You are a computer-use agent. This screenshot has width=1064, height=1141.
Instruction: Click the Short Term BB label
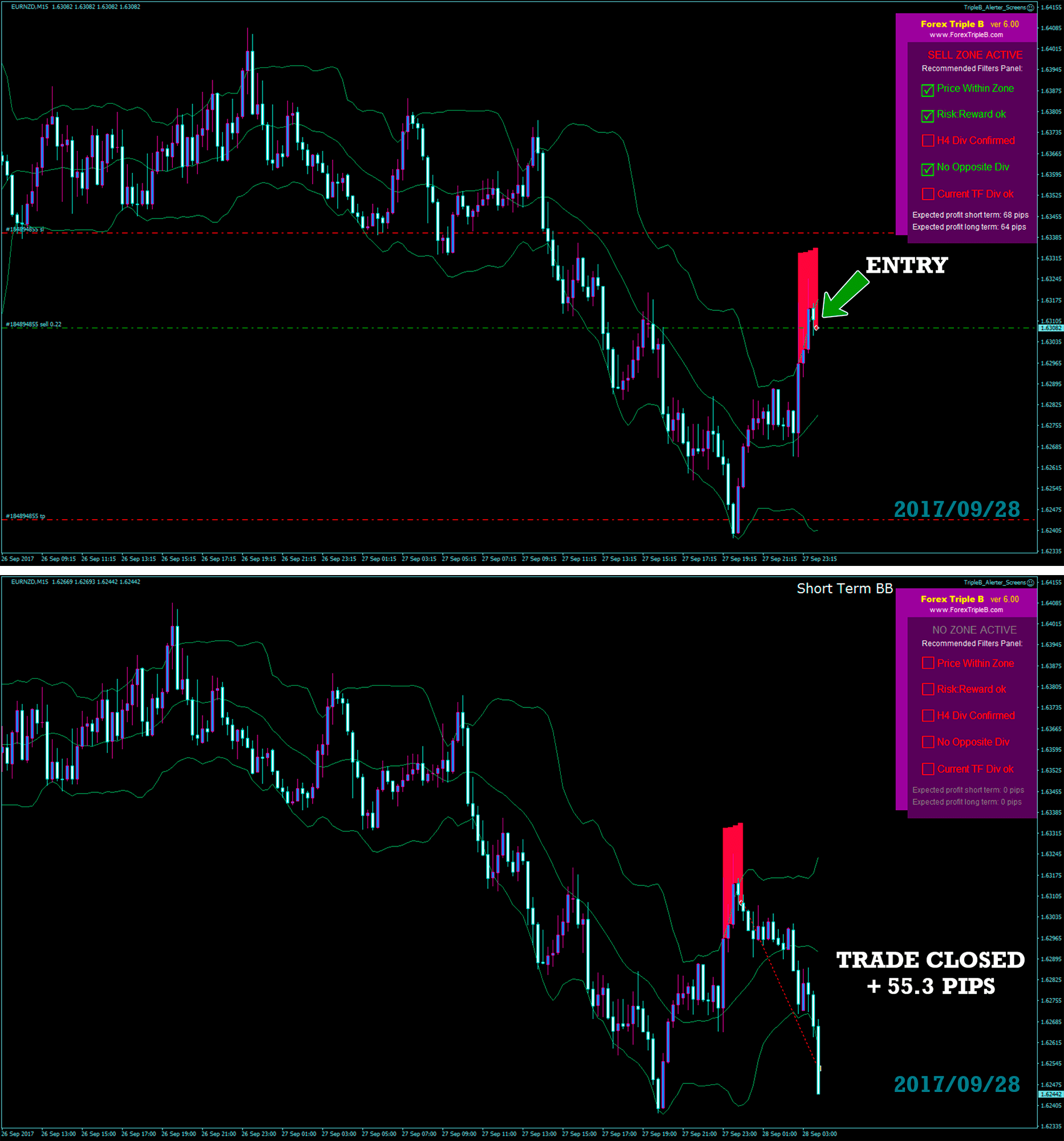point(844,588)
